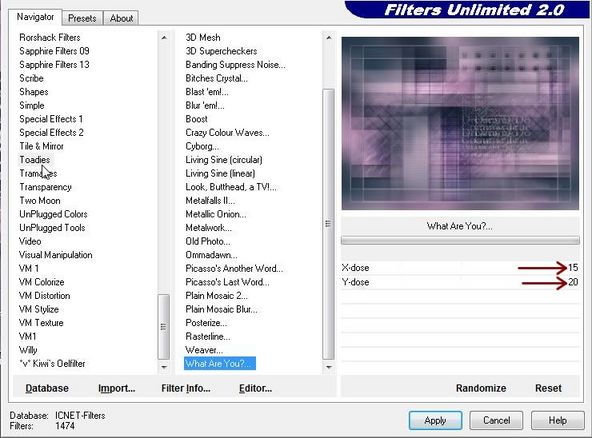Viewport: 592px width, 438px height.
Task: Click the Apply button
Action: point(435,420)
